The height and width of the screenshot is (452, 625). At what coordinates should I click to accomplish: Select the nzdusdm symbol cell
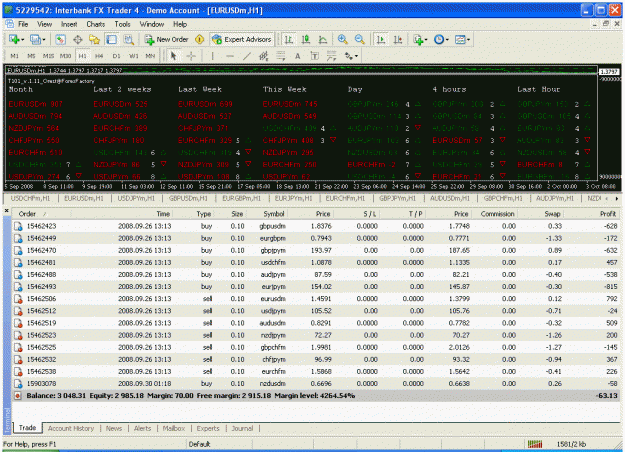(x=273, y=384)
